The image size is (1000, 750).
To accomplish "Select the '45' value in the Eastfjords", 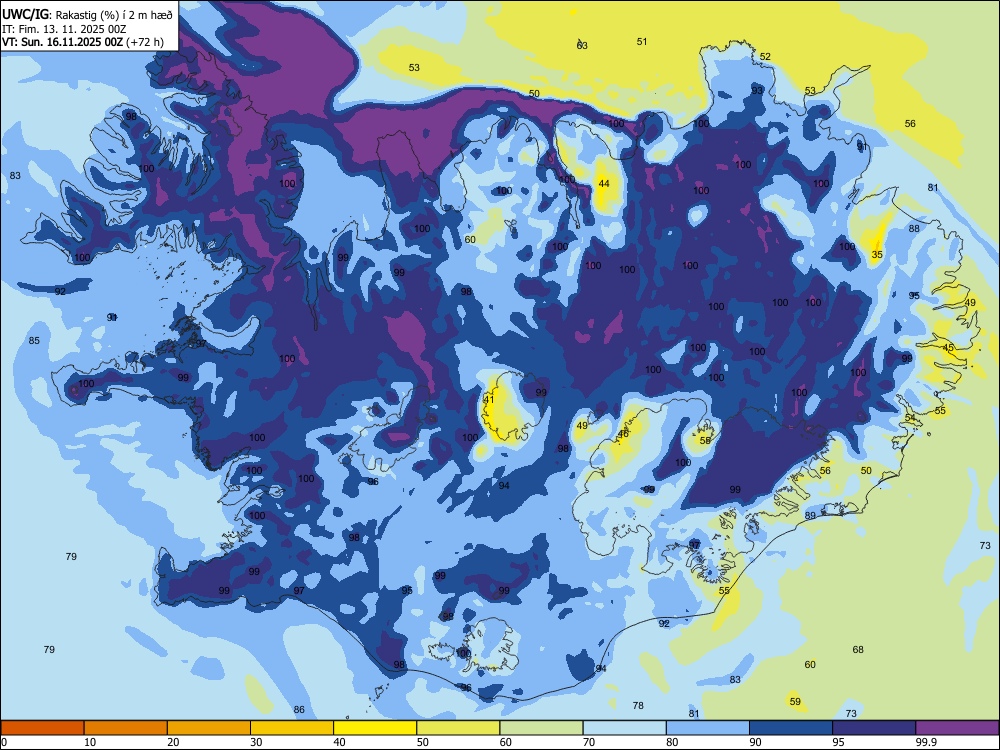I will click(948, 348).
